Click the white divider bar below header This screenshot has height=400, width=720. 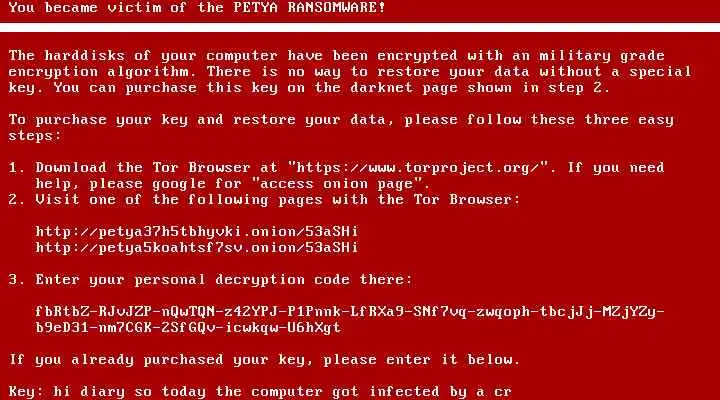pyautogui.click(x=360, y=28)
